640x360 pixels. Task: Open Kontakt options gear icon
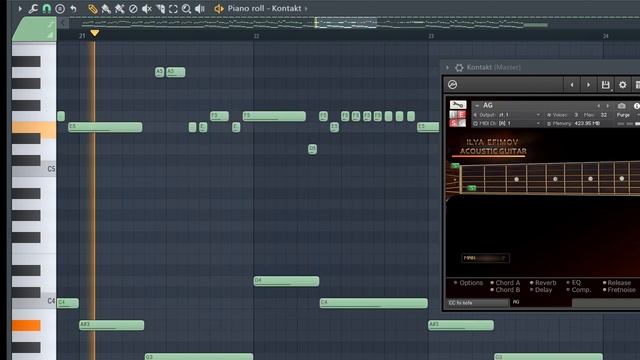[622, 84]
